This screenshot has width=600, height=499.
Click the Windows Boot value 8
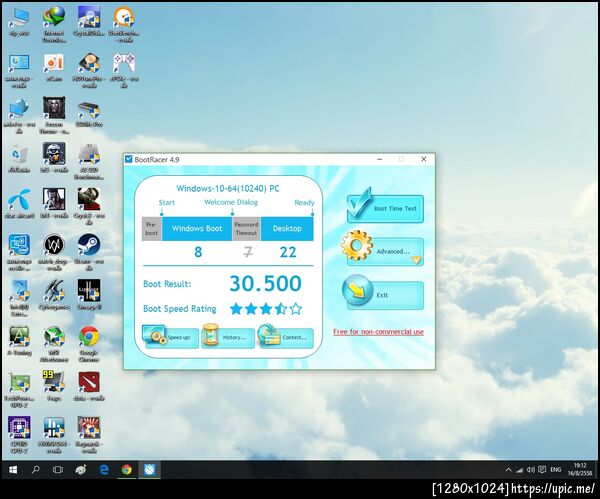[x=198, y=252]
